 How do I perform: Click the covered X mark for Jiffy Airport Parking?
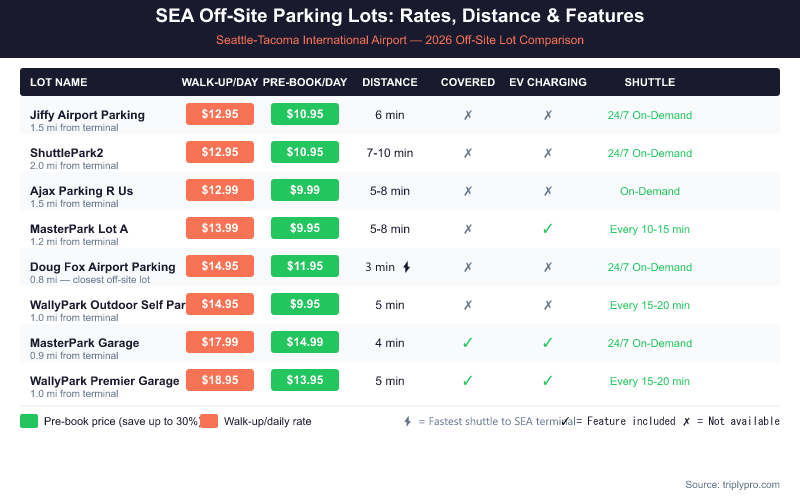[468, 115]
